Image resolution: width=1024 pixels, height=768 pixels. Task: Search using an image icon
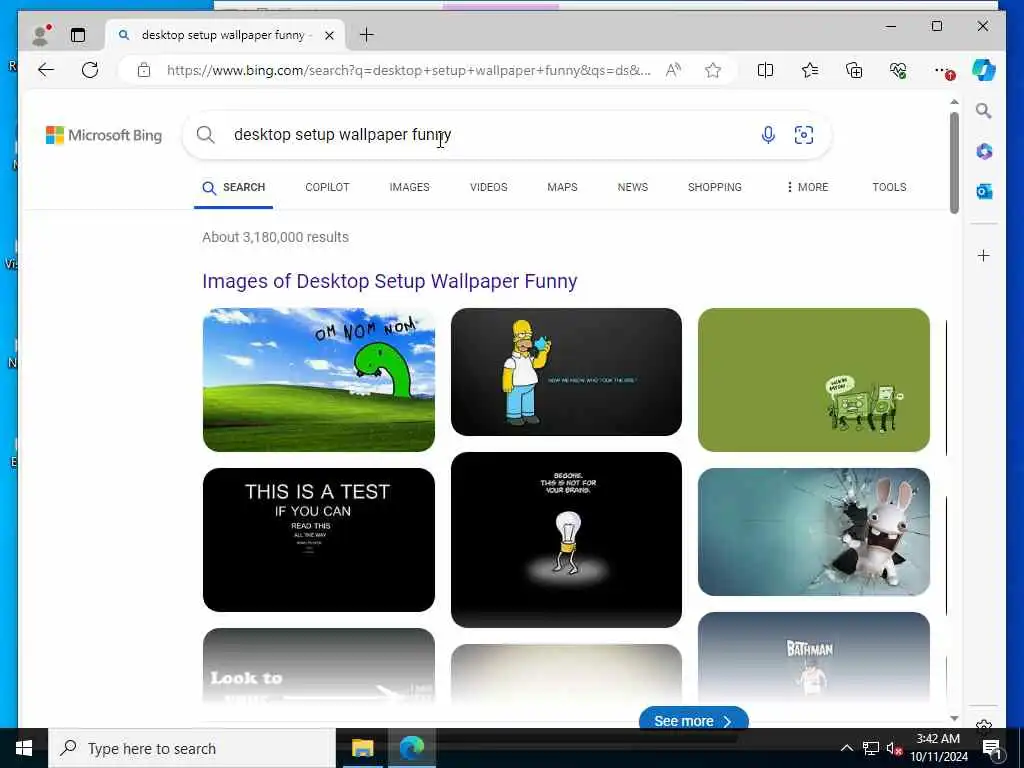pyautogui.click(x=803, y=135)
